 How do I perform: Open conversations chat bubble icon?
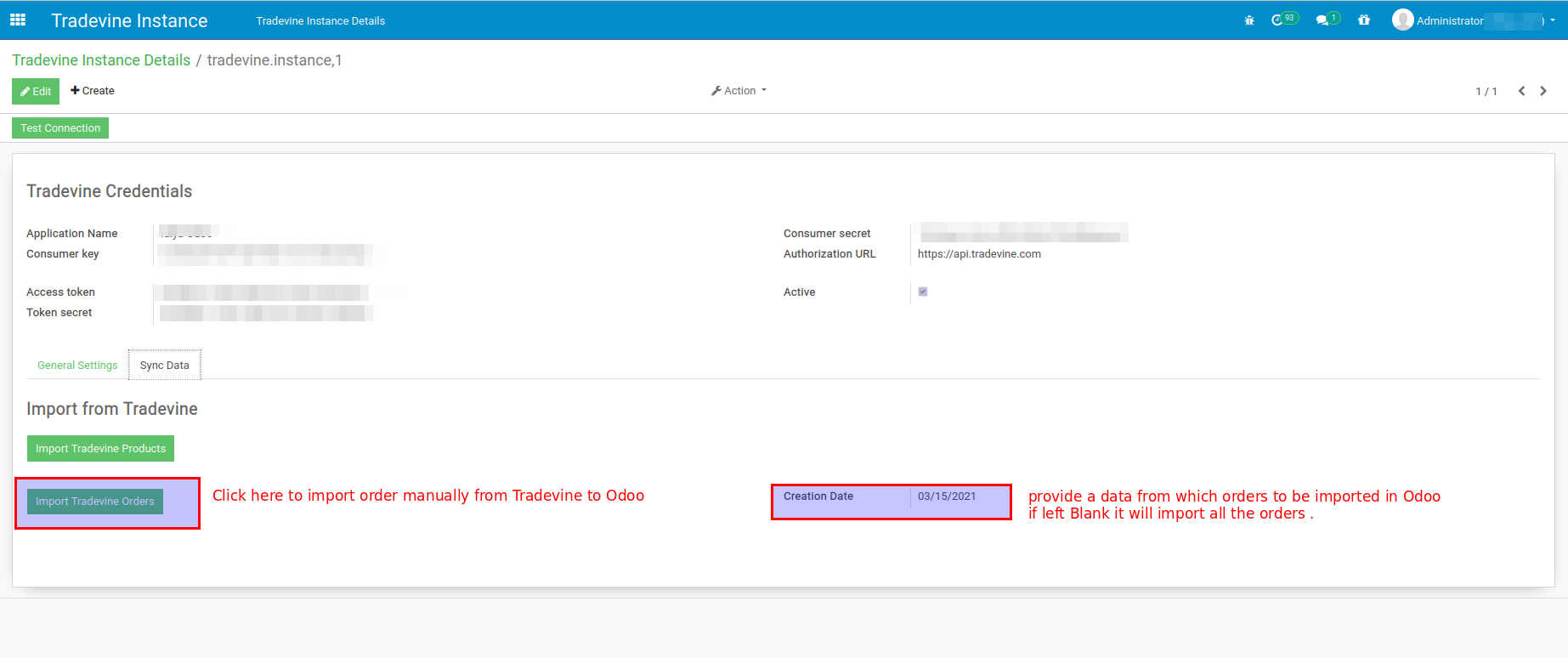click(1327, 20)
